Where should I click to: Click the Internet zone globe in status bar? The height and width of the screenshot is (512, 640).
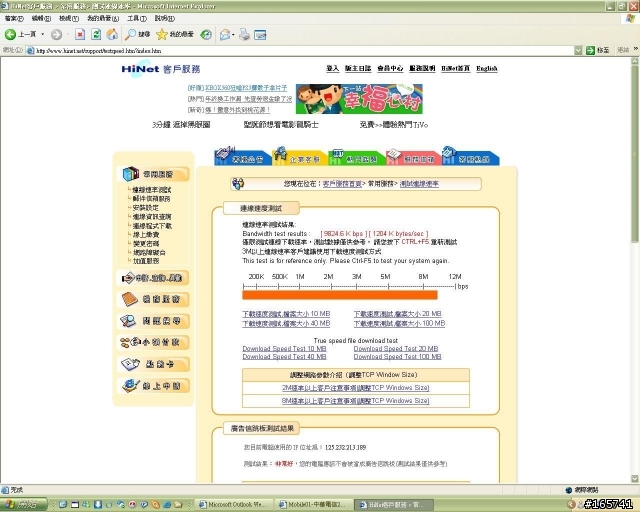[569, 490]
